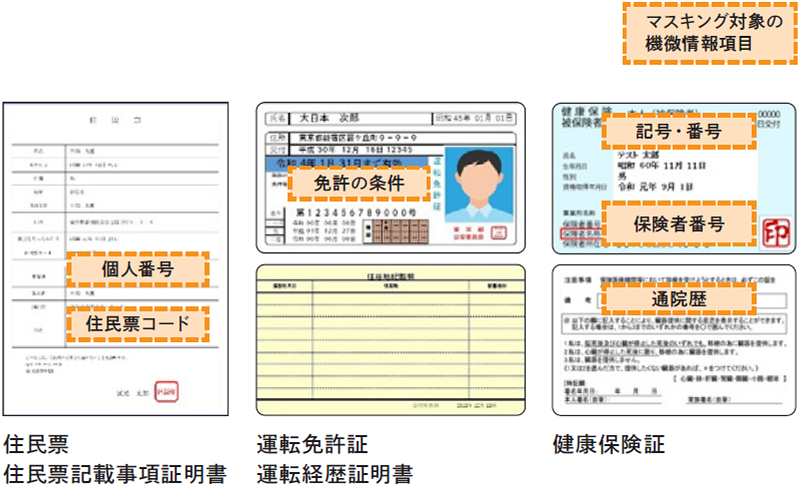Select the 個人番号 masked label
The image size is (800, 493).
[137, 270]
